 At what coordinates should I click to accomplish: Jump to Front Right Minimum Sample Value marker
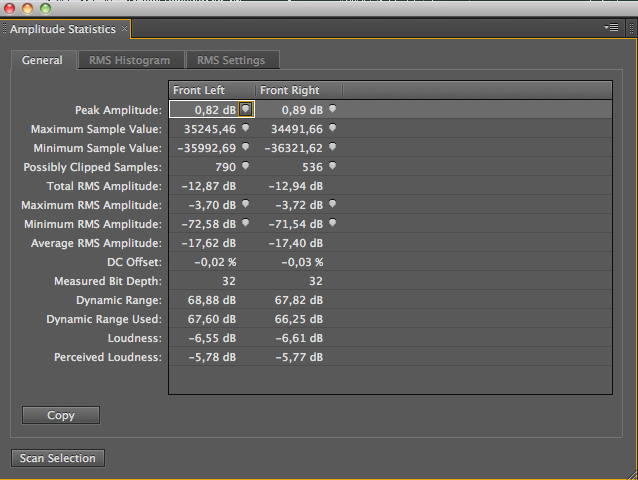[332, 147]
